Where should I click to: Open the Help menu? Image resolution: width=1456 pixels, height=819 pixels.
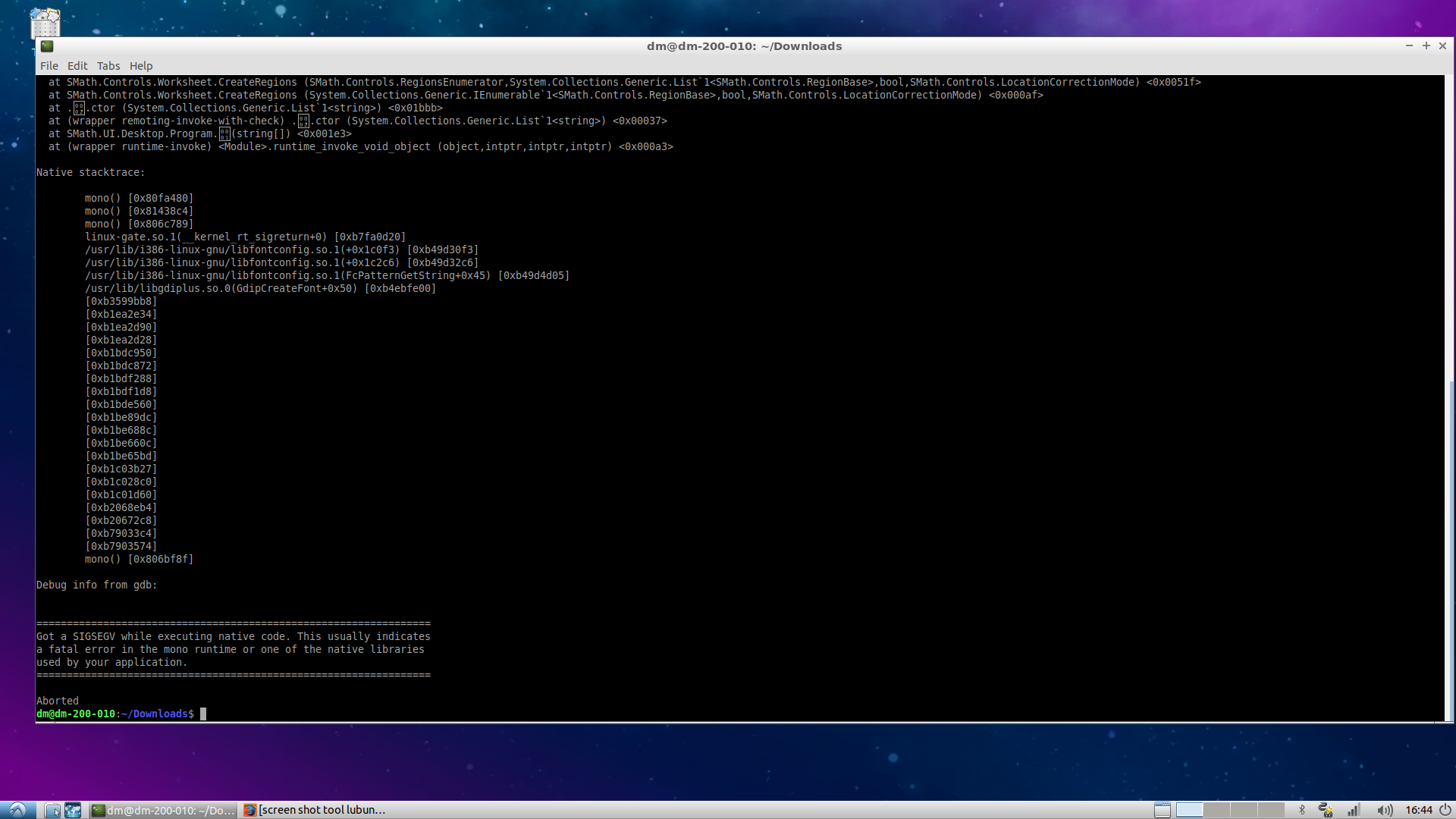tap(141, 66)
